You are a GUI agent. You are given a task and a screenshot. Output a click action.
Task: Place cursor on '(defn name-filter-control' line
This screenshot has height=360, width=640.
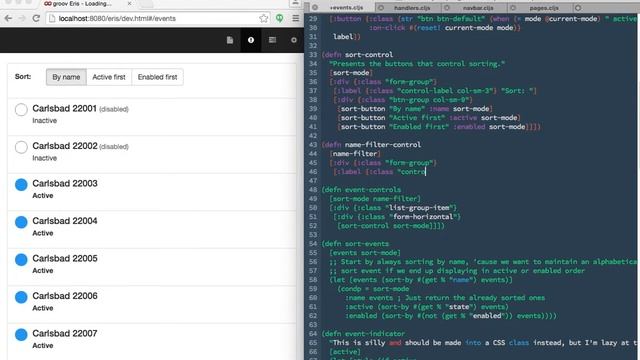[x=371, y=145]
